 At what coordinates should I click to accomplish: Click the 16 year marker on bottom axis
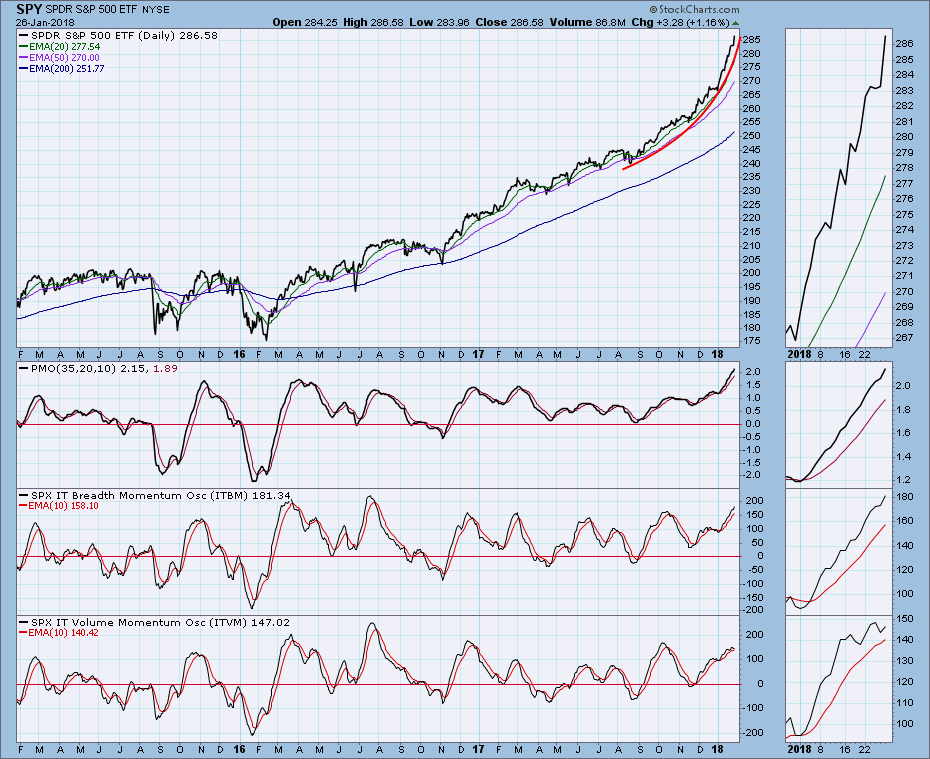coord(239,750)
